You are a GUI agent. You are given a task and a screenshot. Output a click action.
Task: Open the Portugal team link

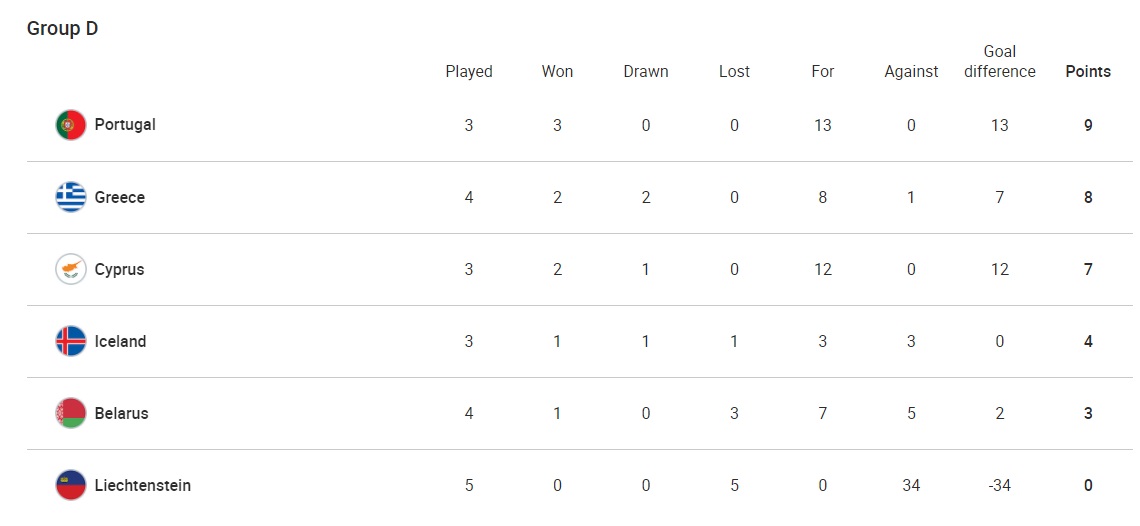coord(125,125)
